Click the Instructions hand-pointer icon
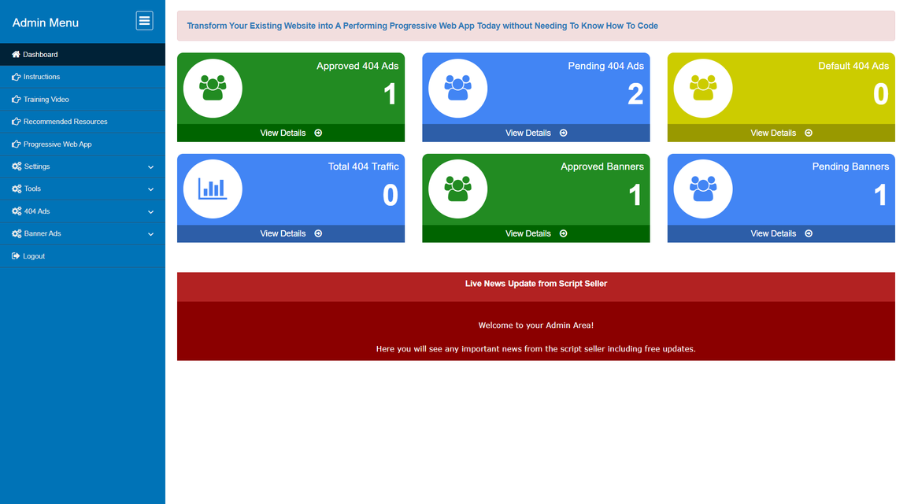The height and width of the screenshot is (504, 900). tap(16, 77)
